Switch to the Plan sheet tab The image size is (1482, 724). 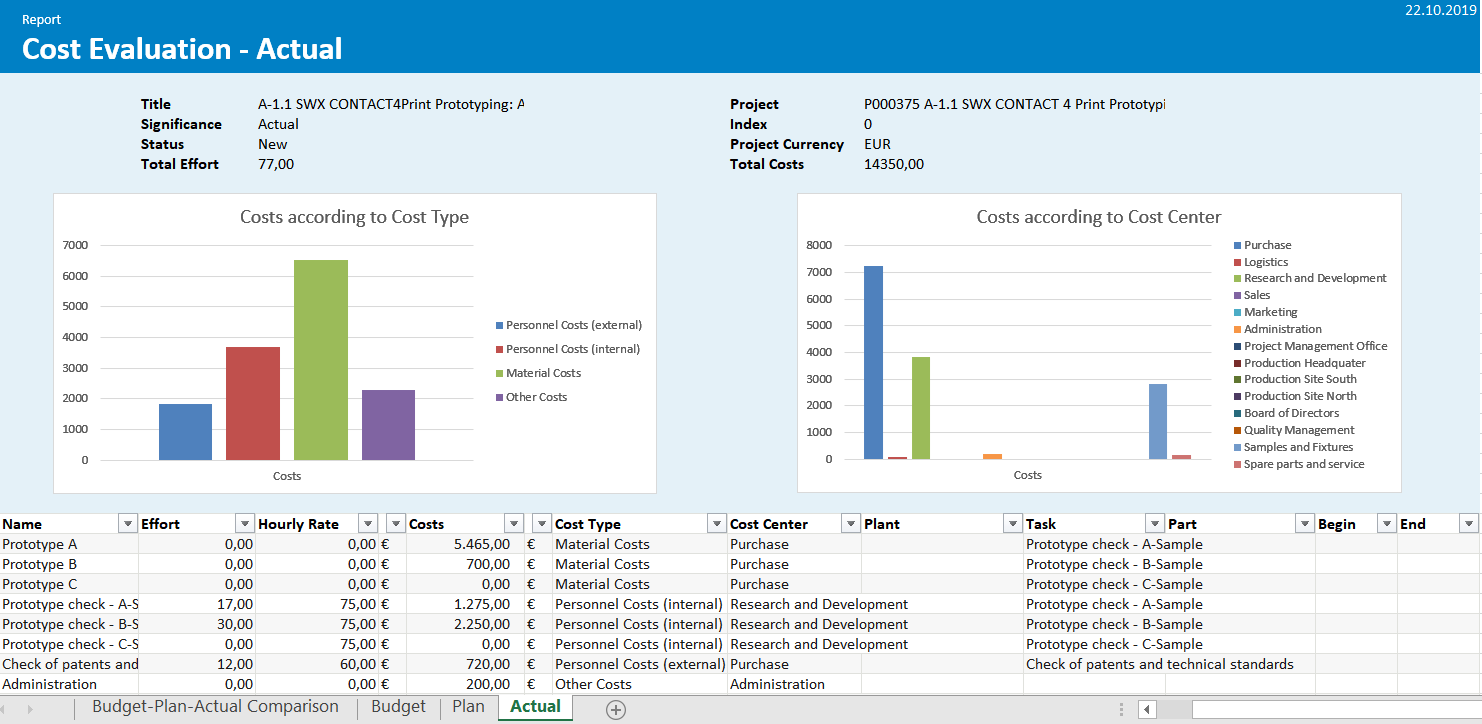click(468, 706)
